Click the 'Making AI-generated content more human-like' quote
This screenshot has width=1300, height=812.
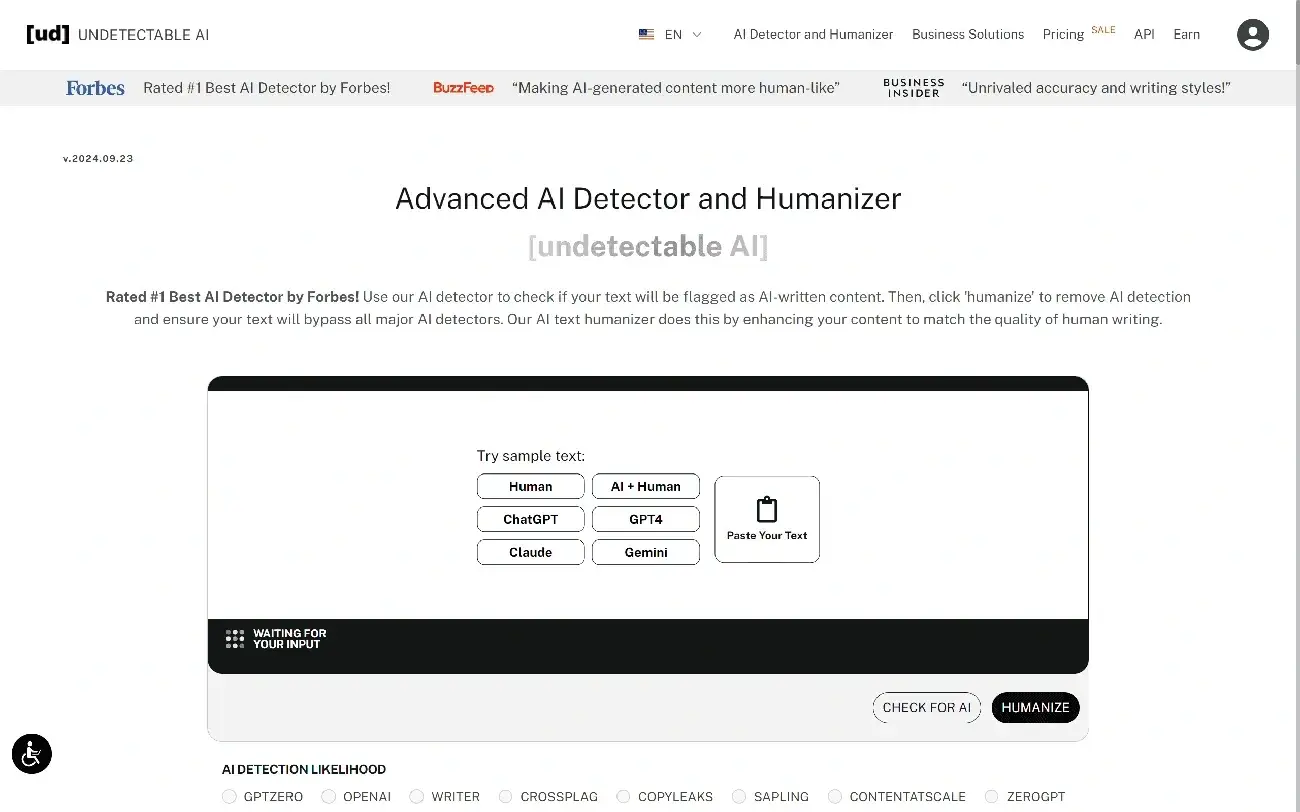pyautogui.click(x=676, y=88)
